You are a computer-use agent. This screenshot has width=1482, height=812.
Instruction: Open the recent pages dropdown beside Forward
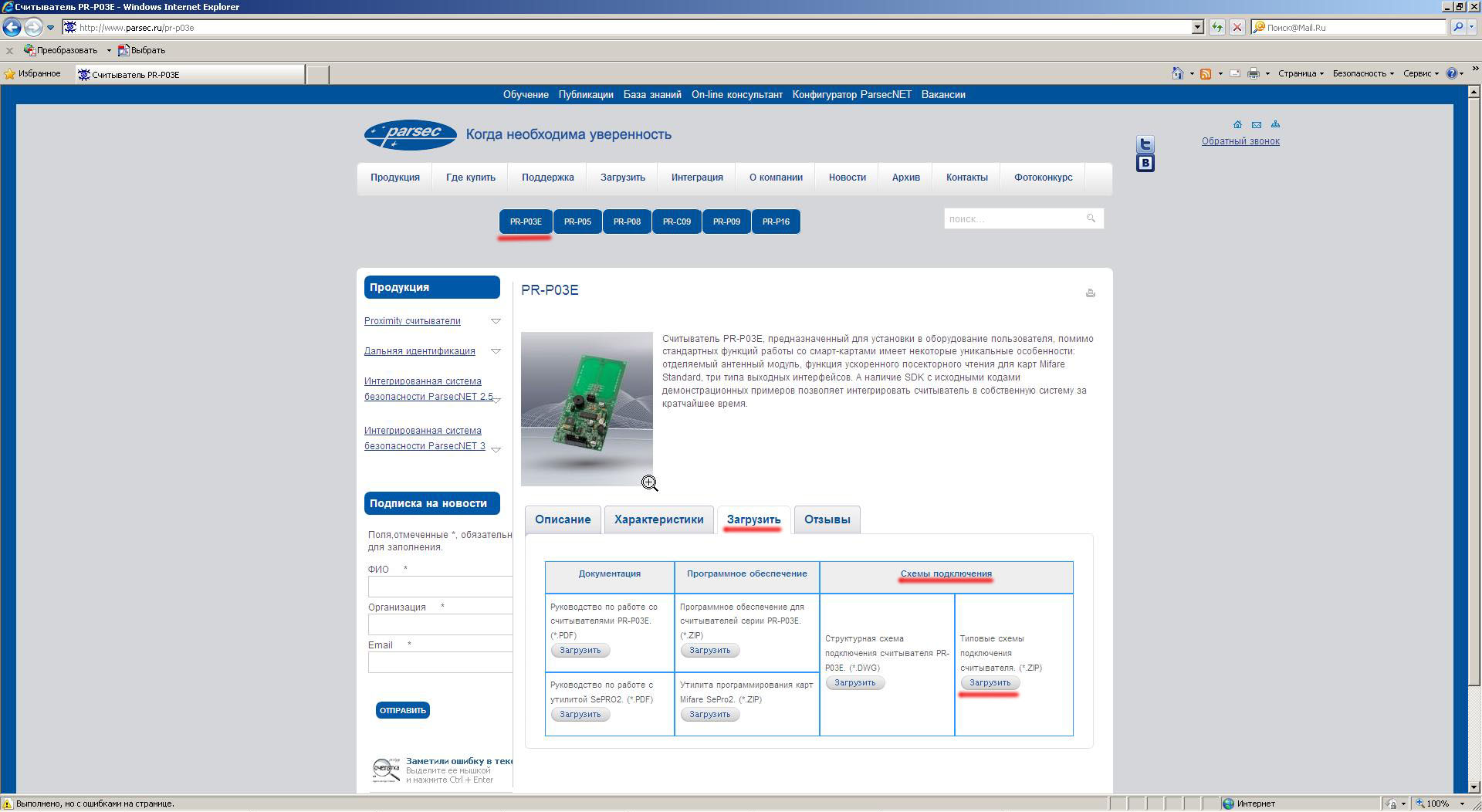(x=50, y=28)
